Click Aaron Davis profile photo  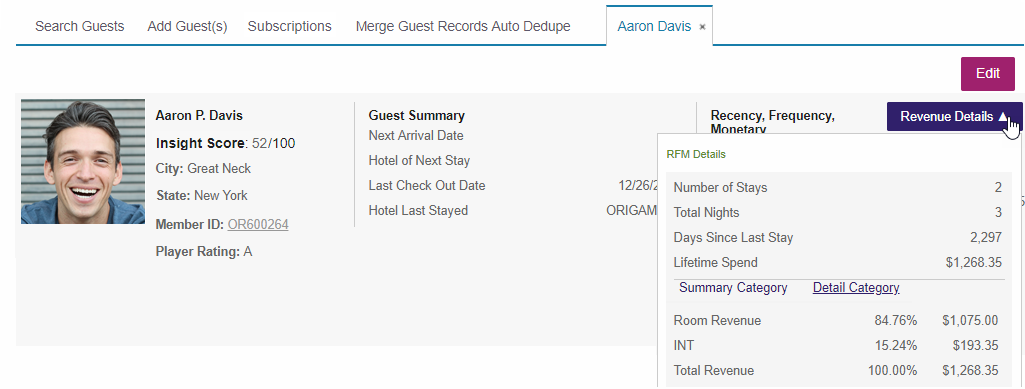(83, 161)
